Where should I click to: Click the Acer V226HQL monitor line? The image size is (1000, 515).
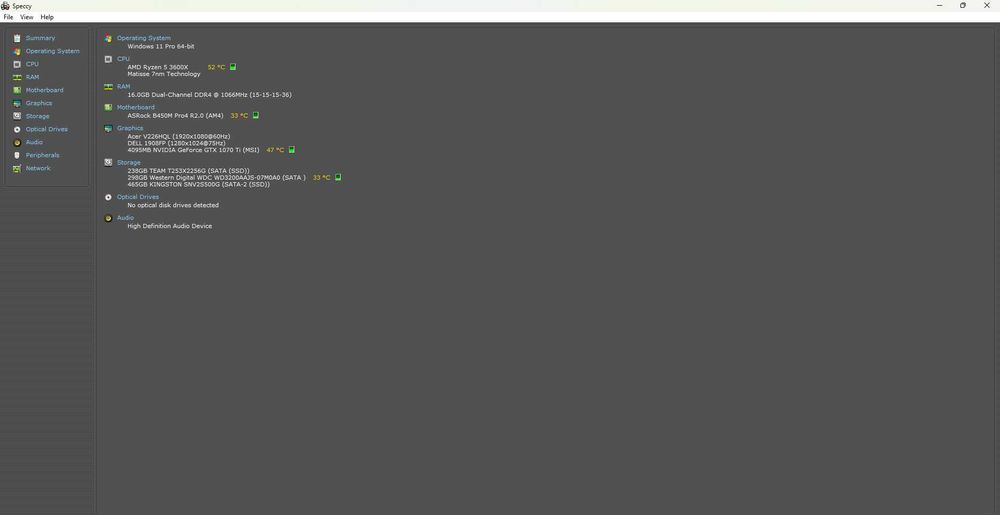(x=179, y=136)
